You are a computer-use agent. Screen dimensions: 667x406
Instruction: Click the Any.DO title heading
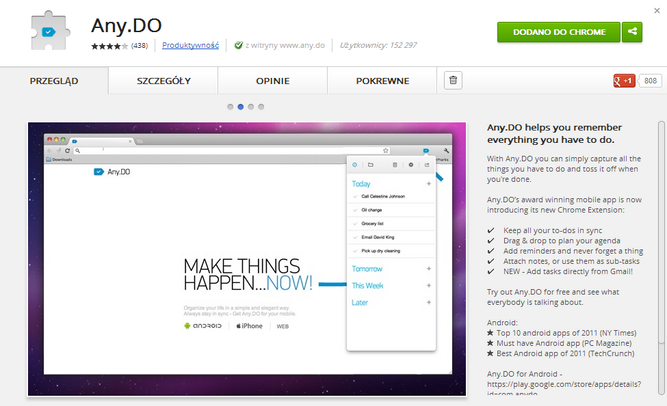126,25
